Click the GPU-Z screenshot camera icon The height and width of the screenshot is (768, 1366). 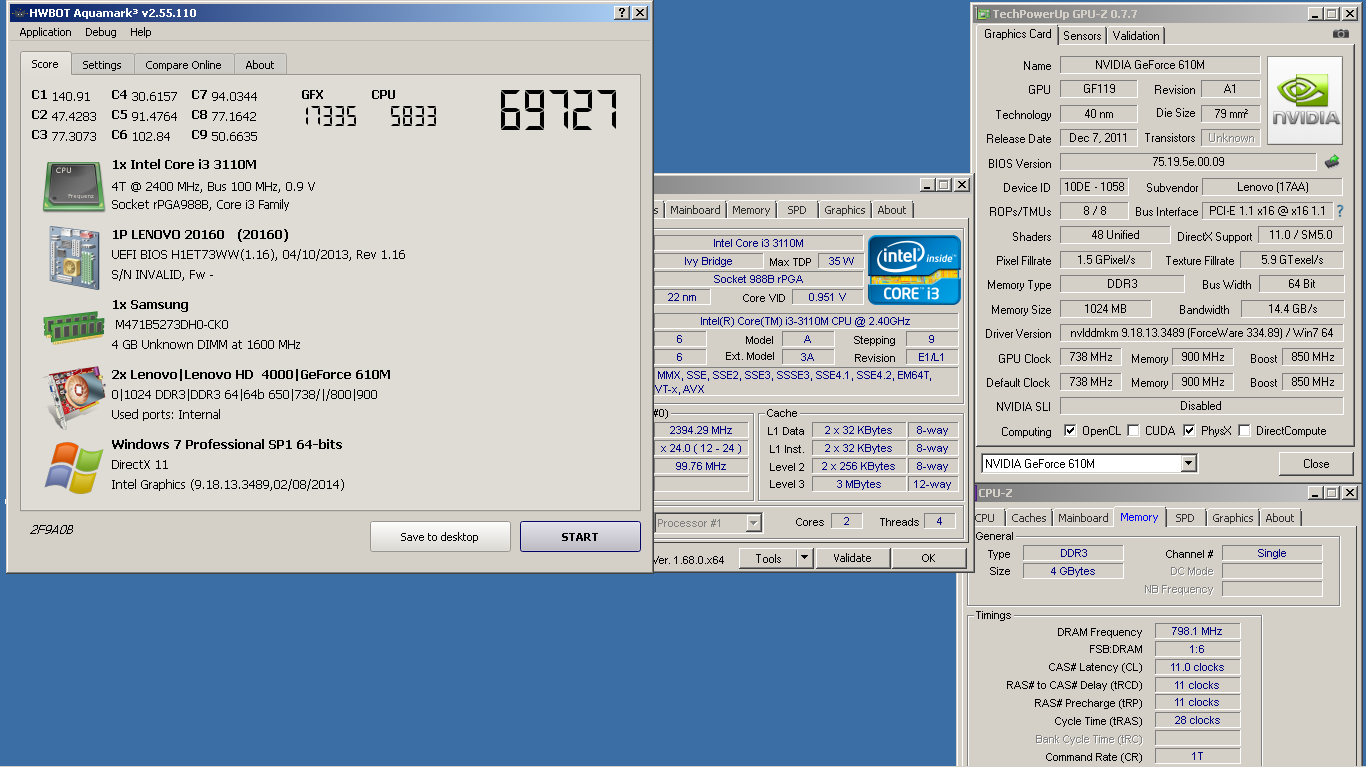(1340, 35)
